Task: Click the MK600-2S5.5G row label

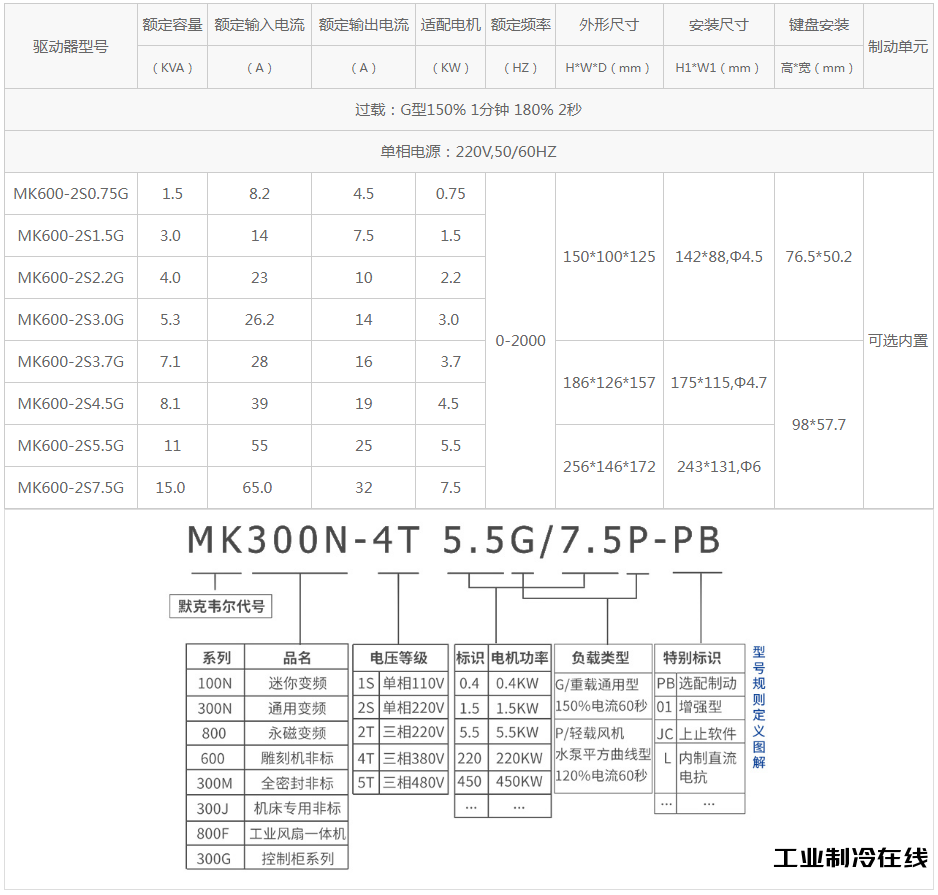Action: click(x=71, y=446)
